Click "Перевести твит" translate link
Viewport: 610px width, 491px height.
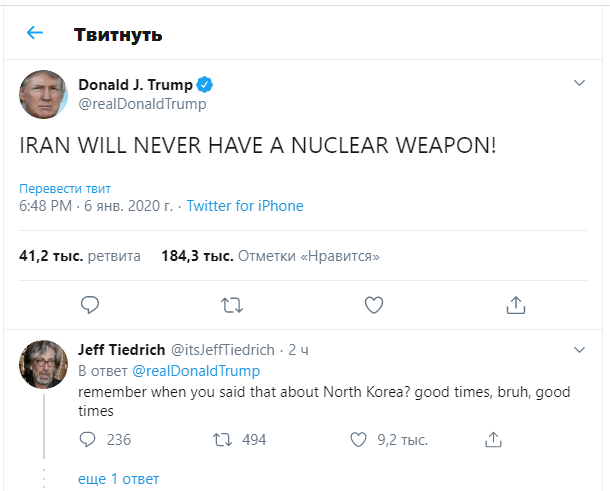point(65,188)
